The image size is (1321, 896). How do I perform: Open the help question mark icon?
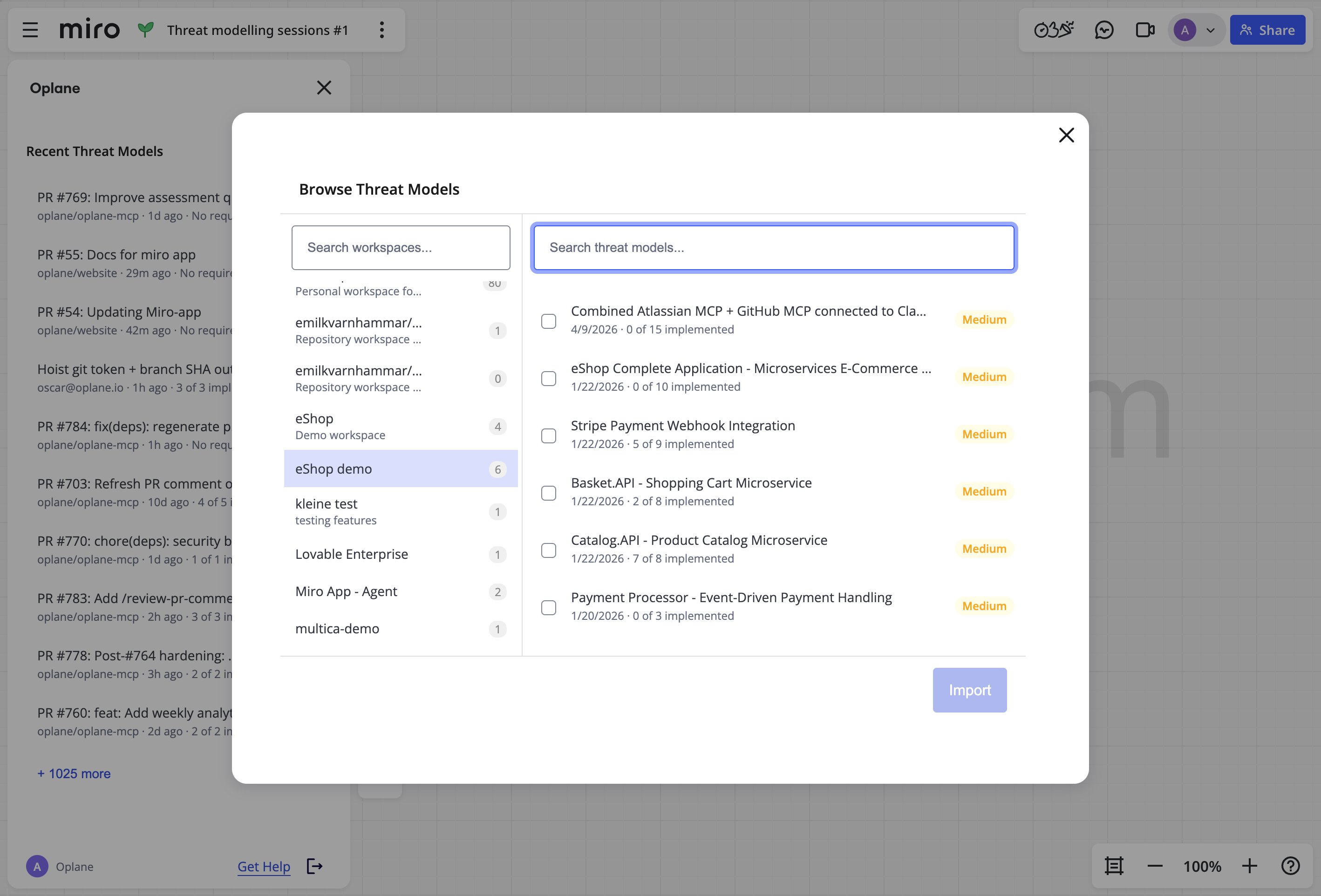1290,866
